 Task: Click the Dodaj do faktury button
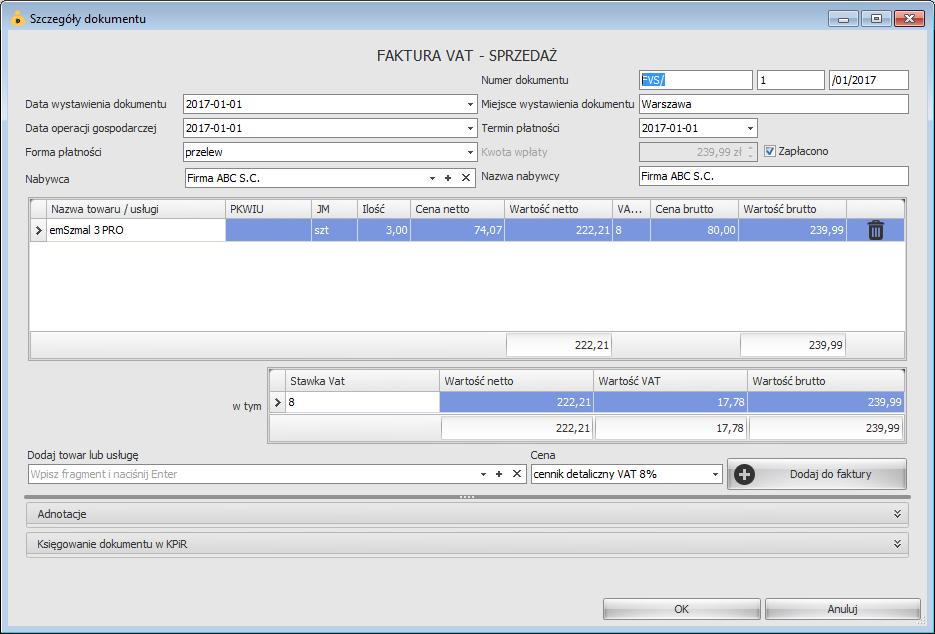pyautogui.click(x=817, y=474)
